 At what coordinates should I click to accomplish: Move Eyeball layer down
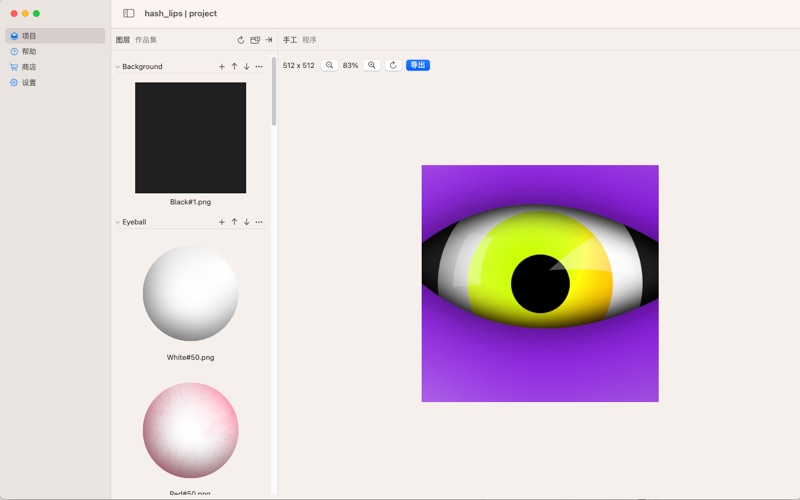coord(246,222)
